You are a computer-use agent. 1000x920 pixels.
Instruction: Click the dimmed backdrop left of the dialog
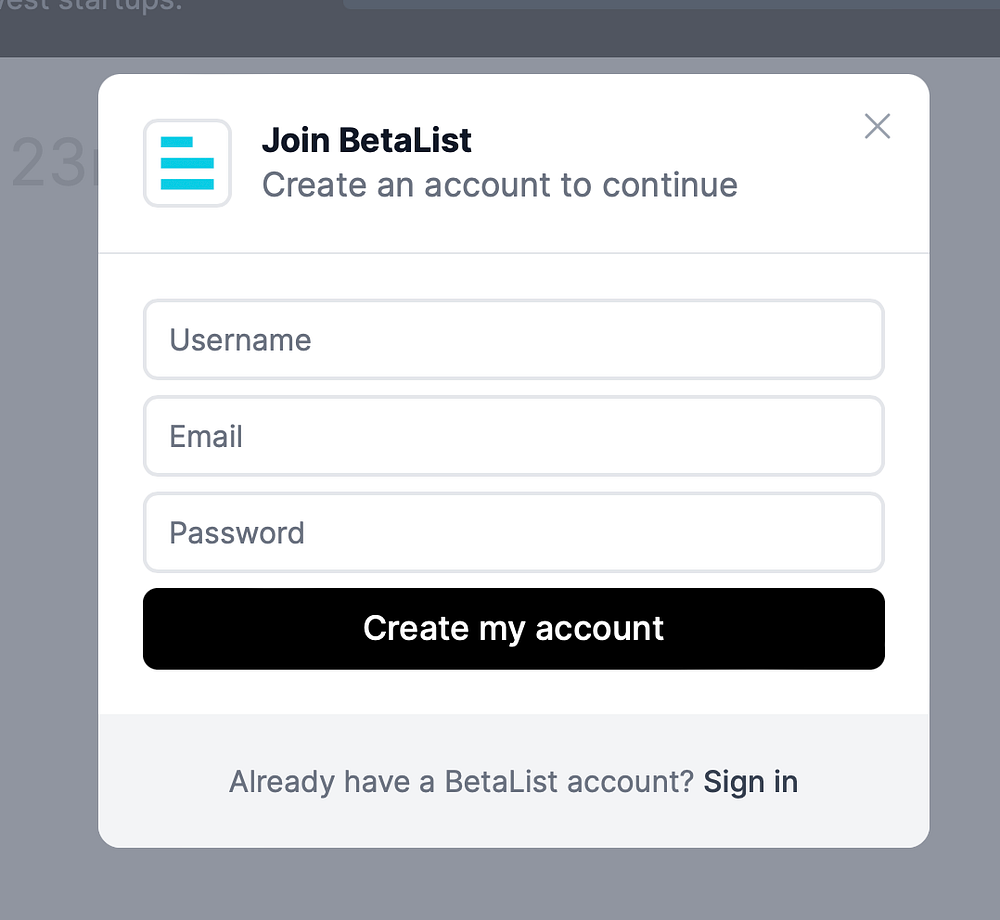[x=48, y=500]
